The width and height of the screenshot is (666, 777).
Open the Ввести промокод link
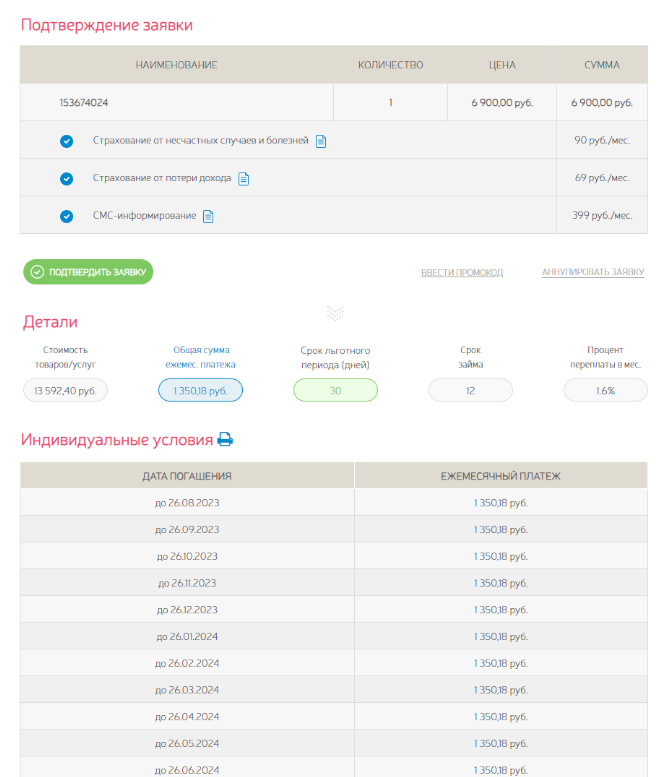(x=462, y=273)
